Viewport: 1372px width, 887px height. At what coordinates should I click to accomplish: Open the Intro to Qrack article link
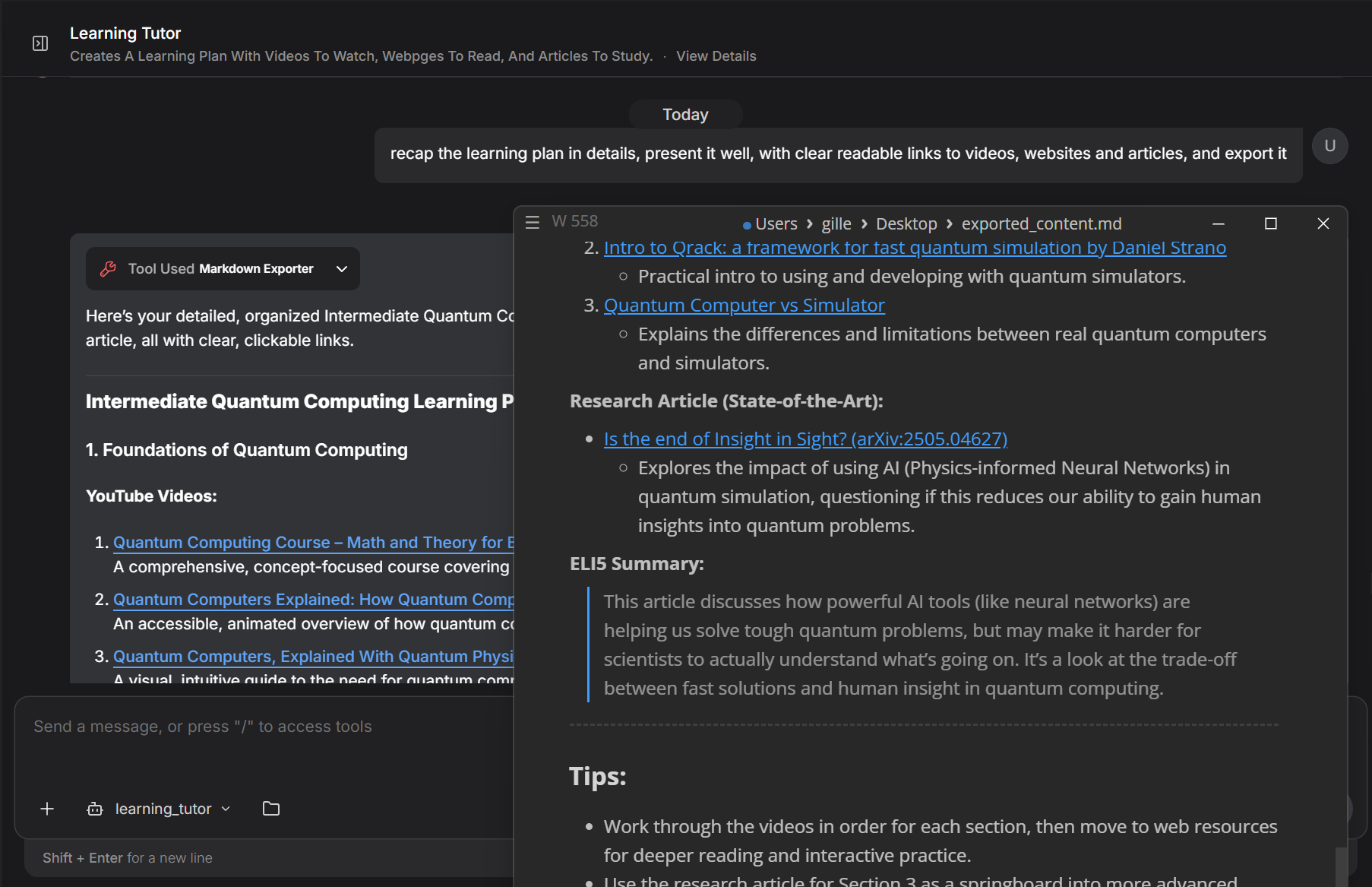(915, 247)
